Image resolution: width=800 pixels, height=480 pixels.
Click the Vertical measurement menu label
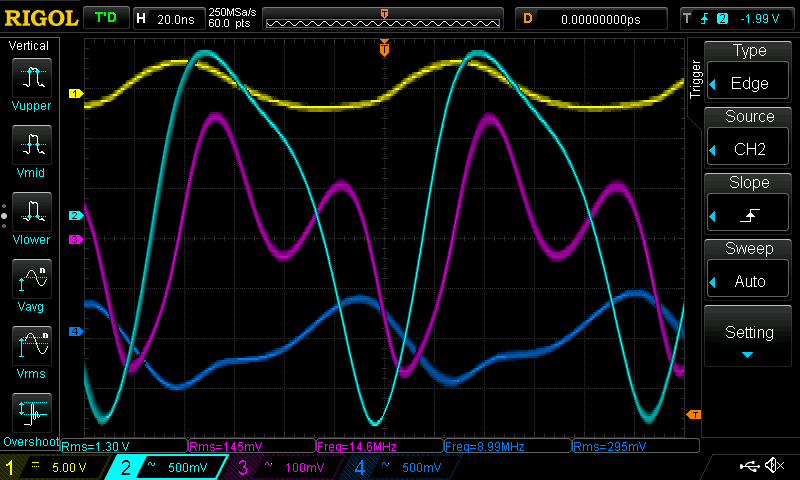[x=29, y=46]
